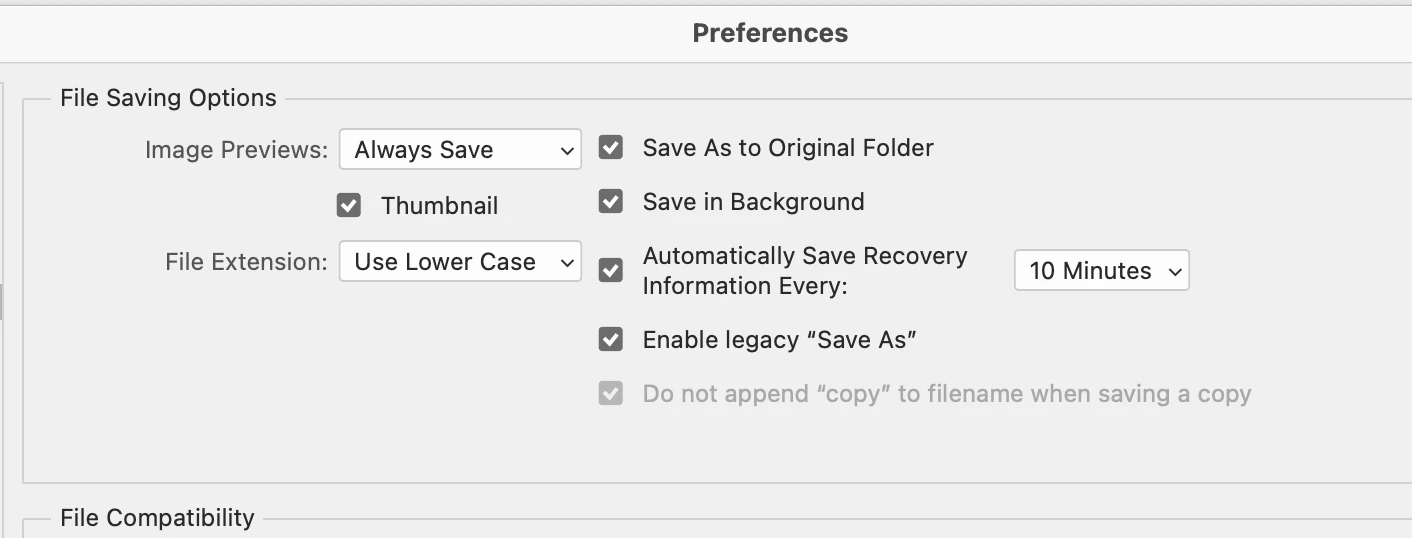Expand the File Extension Use Lower Case dropdown
Image resolution: width=1412 pixels, height=538 pixels.
(x=460, y=262)
